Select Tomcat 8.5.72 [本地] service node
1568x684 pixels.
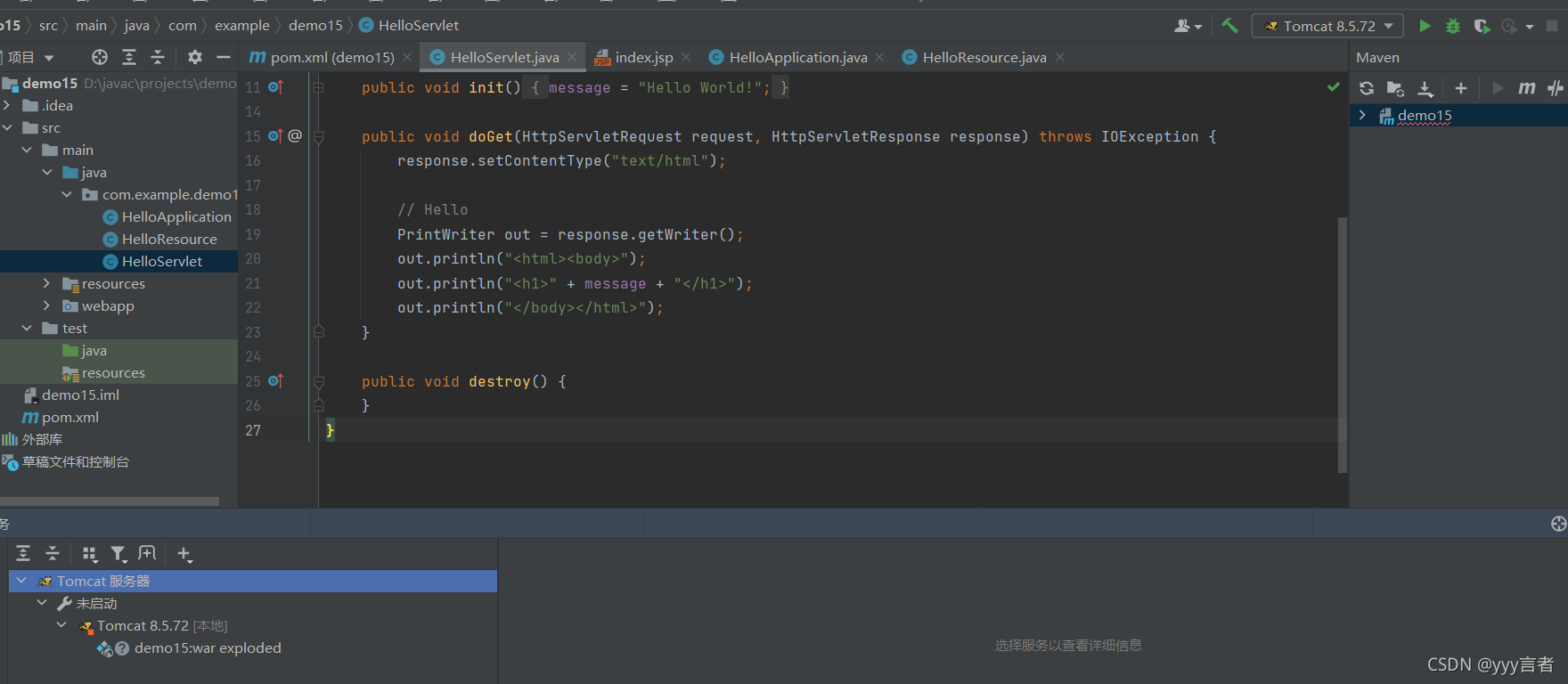click(x=153, y=626)
